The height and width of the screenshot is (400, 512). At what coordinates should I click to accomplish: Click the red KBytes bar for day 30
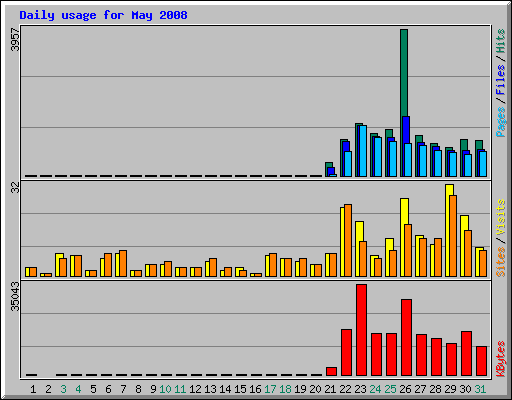tap(466, 353)
